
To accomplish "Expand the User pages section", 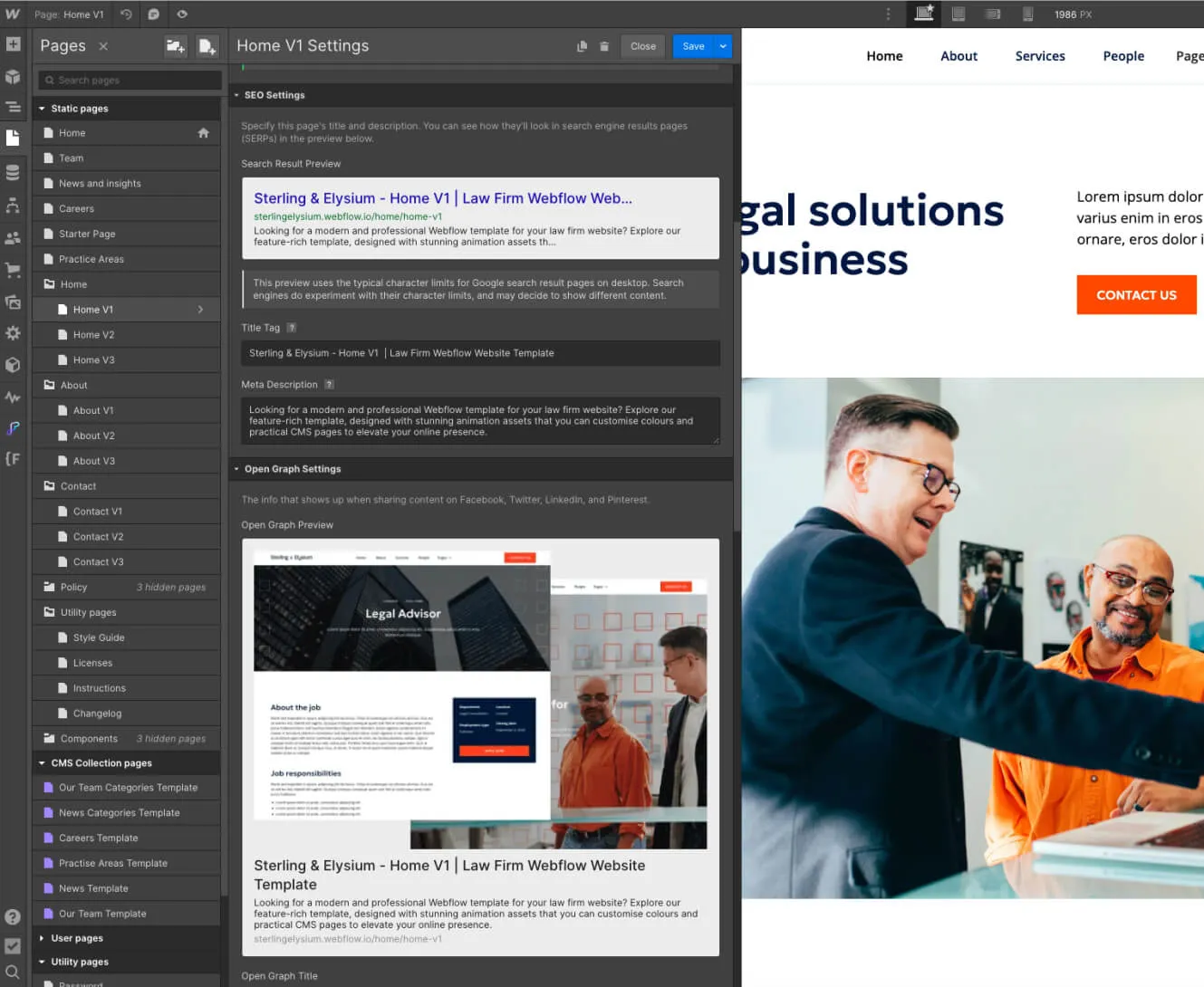I will click(x=42, y=938).
